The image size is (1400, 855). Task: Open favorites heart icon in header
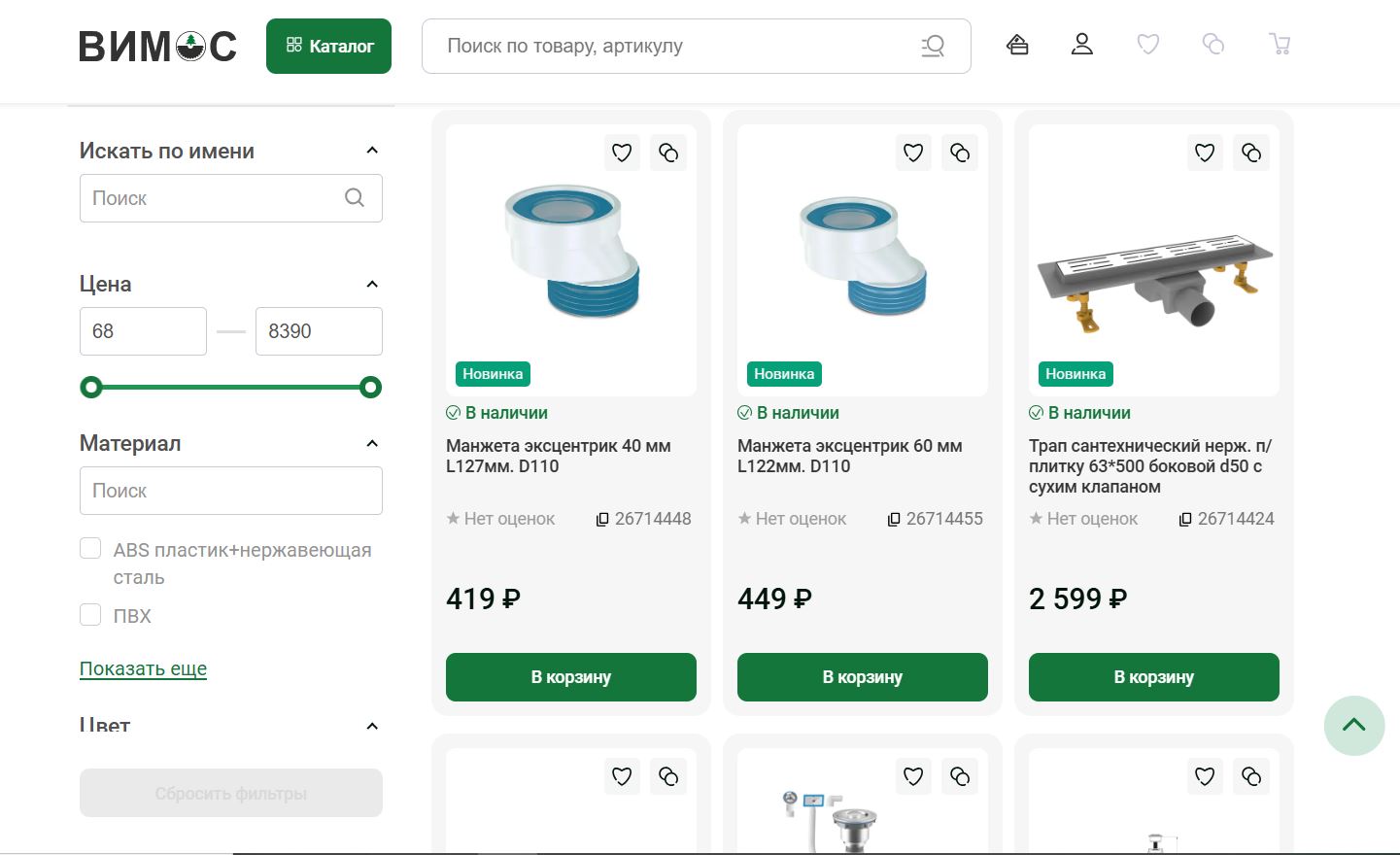(1148, 45)
